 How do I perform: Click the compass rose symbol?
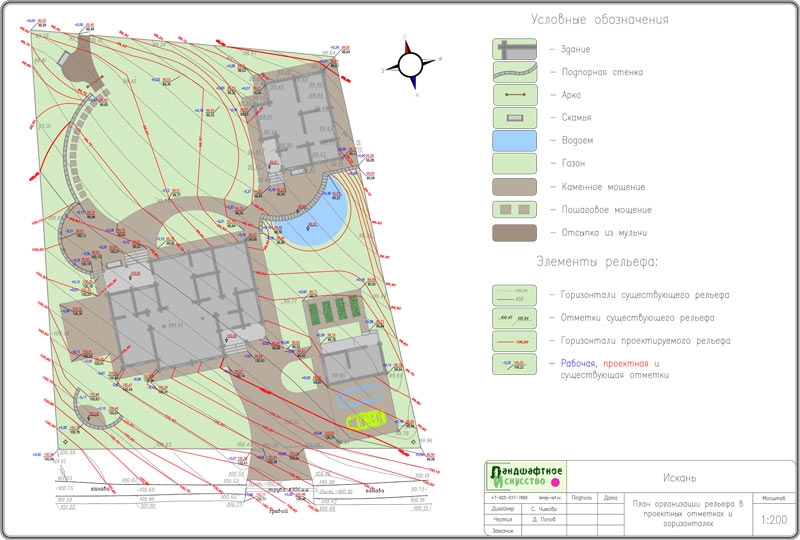coord(411,65)
